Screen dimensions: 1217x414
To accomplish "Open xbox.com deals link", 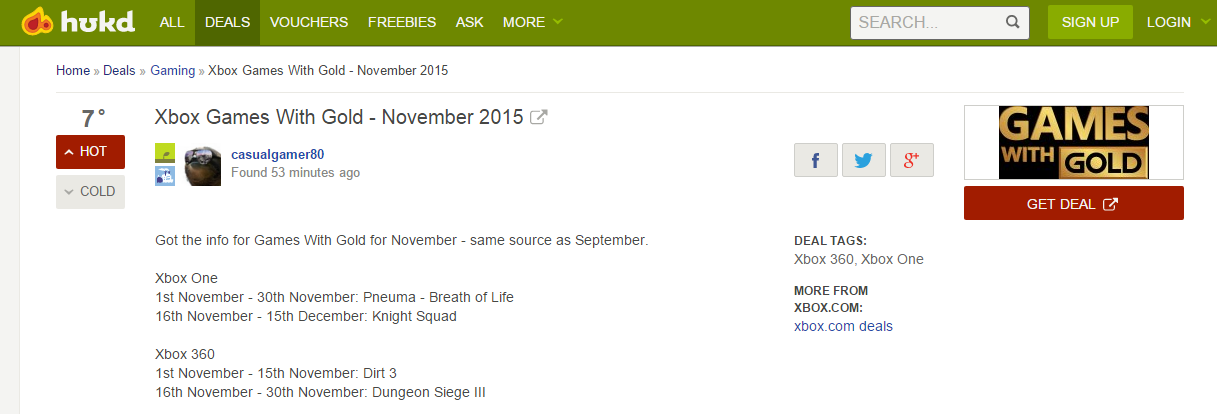I will click(x=843, y=326).
